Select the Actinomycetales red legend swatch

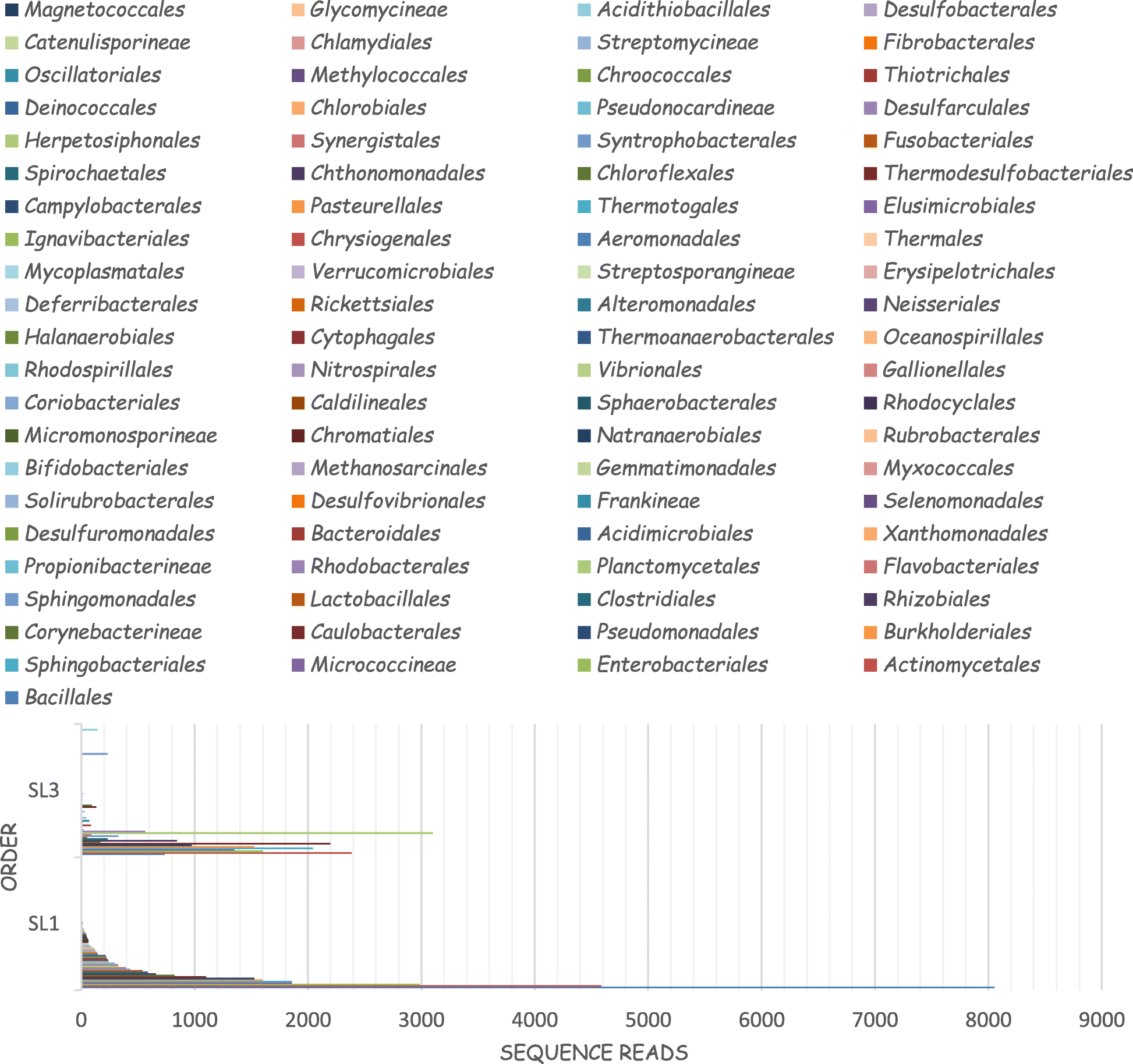pyautogui.click(x=870, y=665)
